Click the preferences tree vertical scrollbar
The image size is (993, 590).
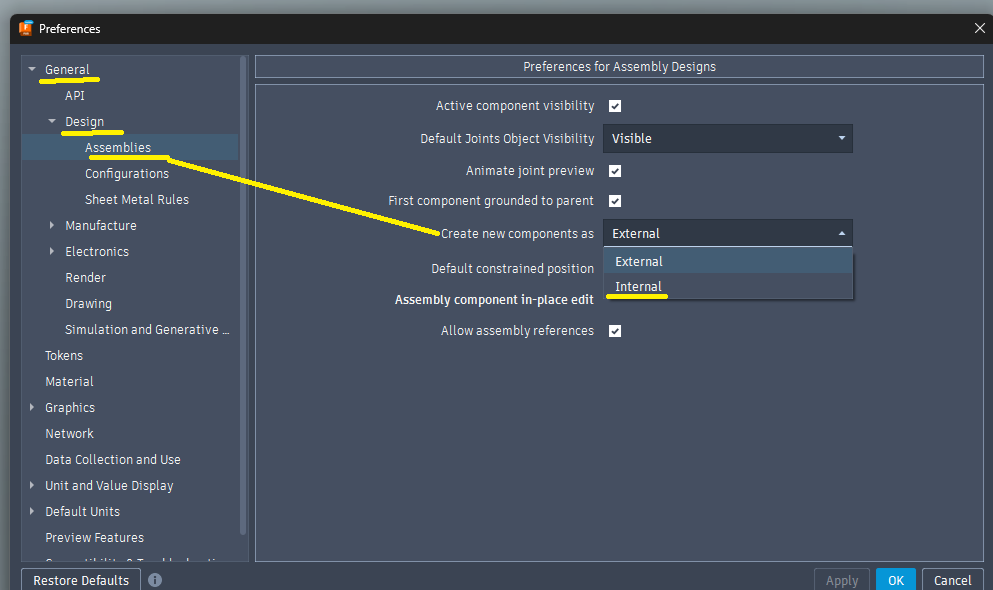tap(243, 296)
